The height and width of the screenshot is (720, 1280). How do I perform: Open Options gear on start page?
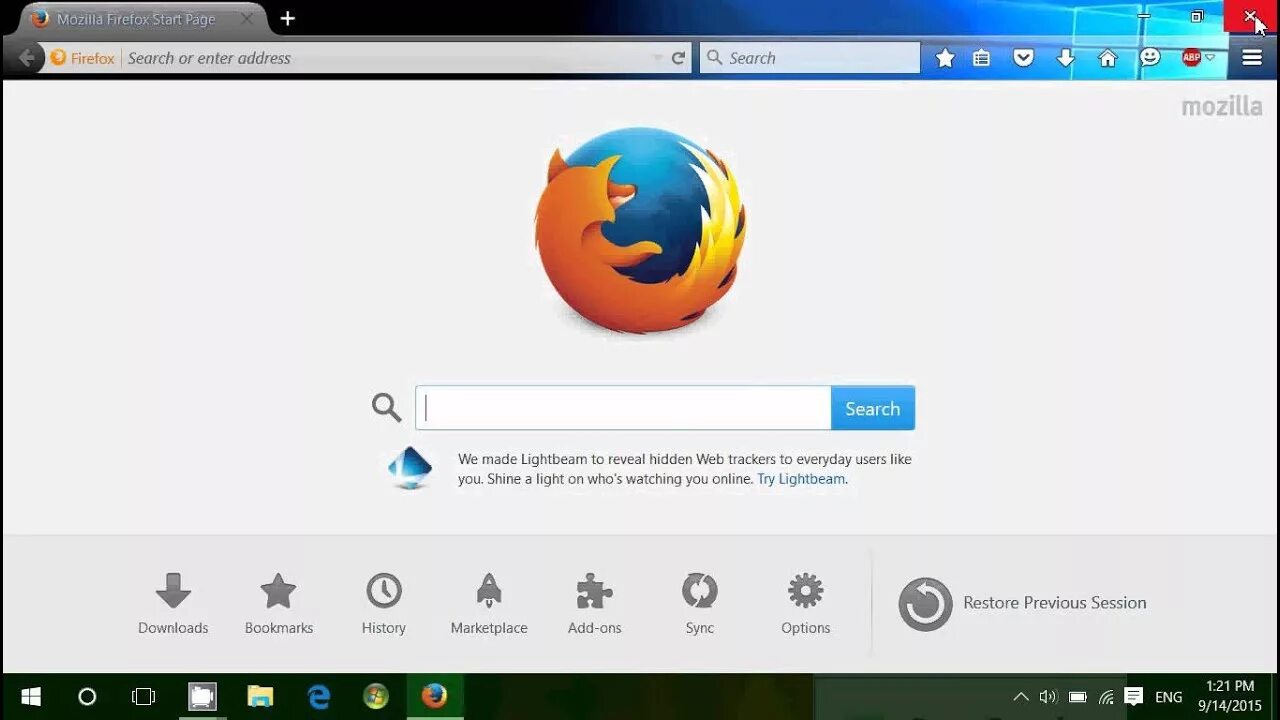pyautogui.click(x=806, y=604)
